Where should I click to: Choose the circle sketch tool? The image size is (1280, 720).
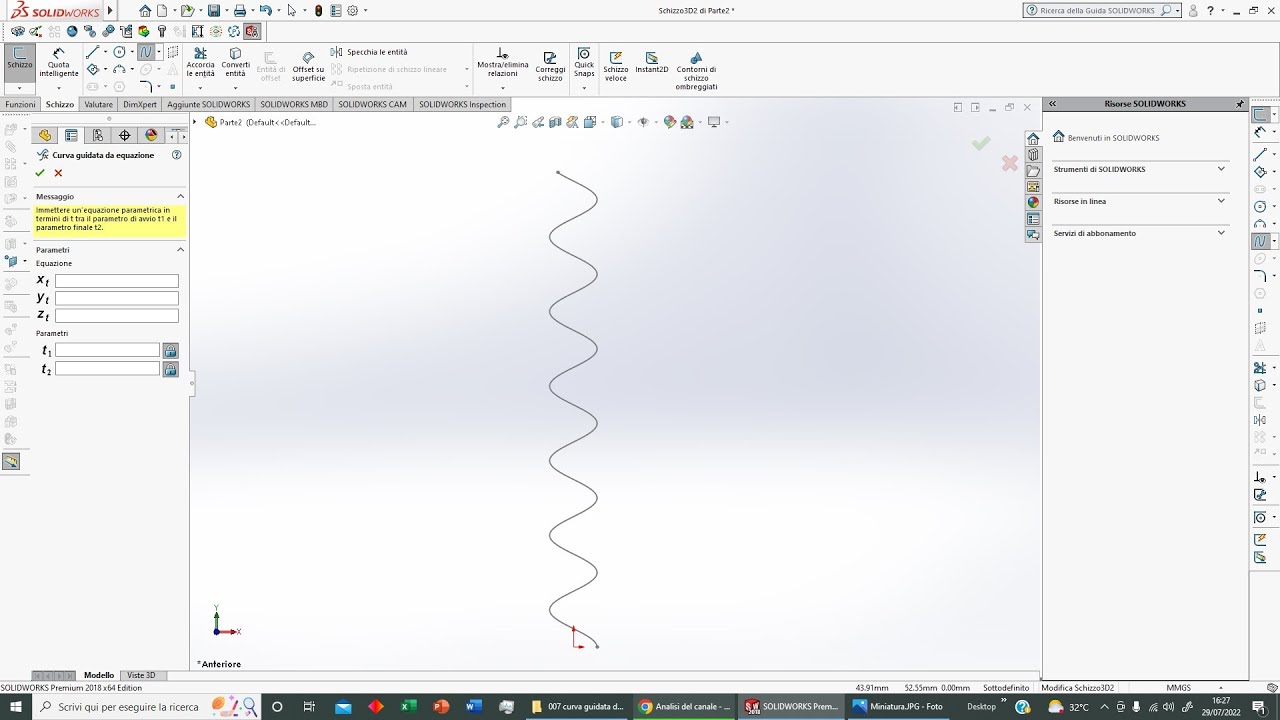(x=120, y=52)
